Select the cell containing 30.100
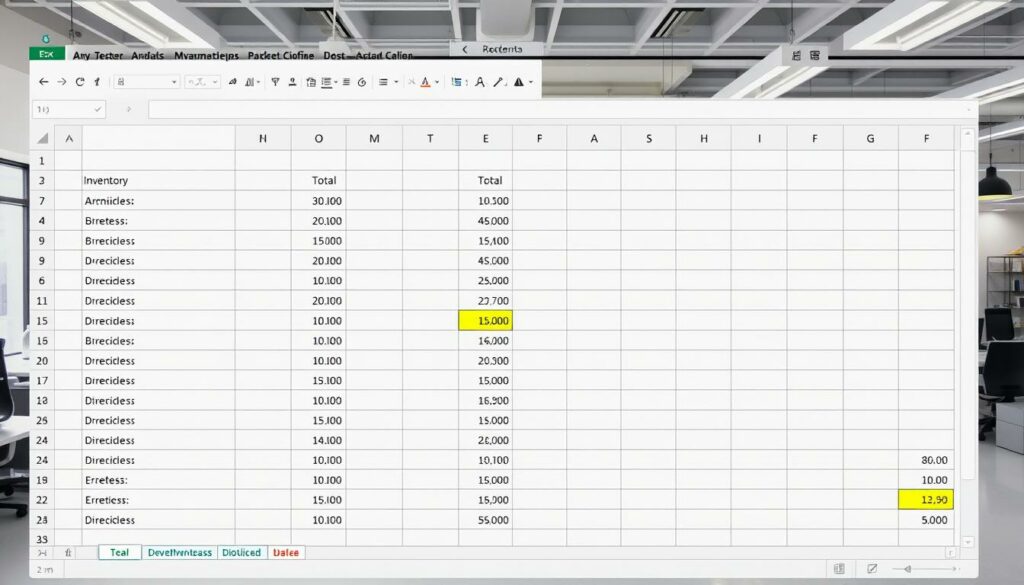Image resolution: width=1024 pixels, height=585 pixels. [x=319, y=200]
